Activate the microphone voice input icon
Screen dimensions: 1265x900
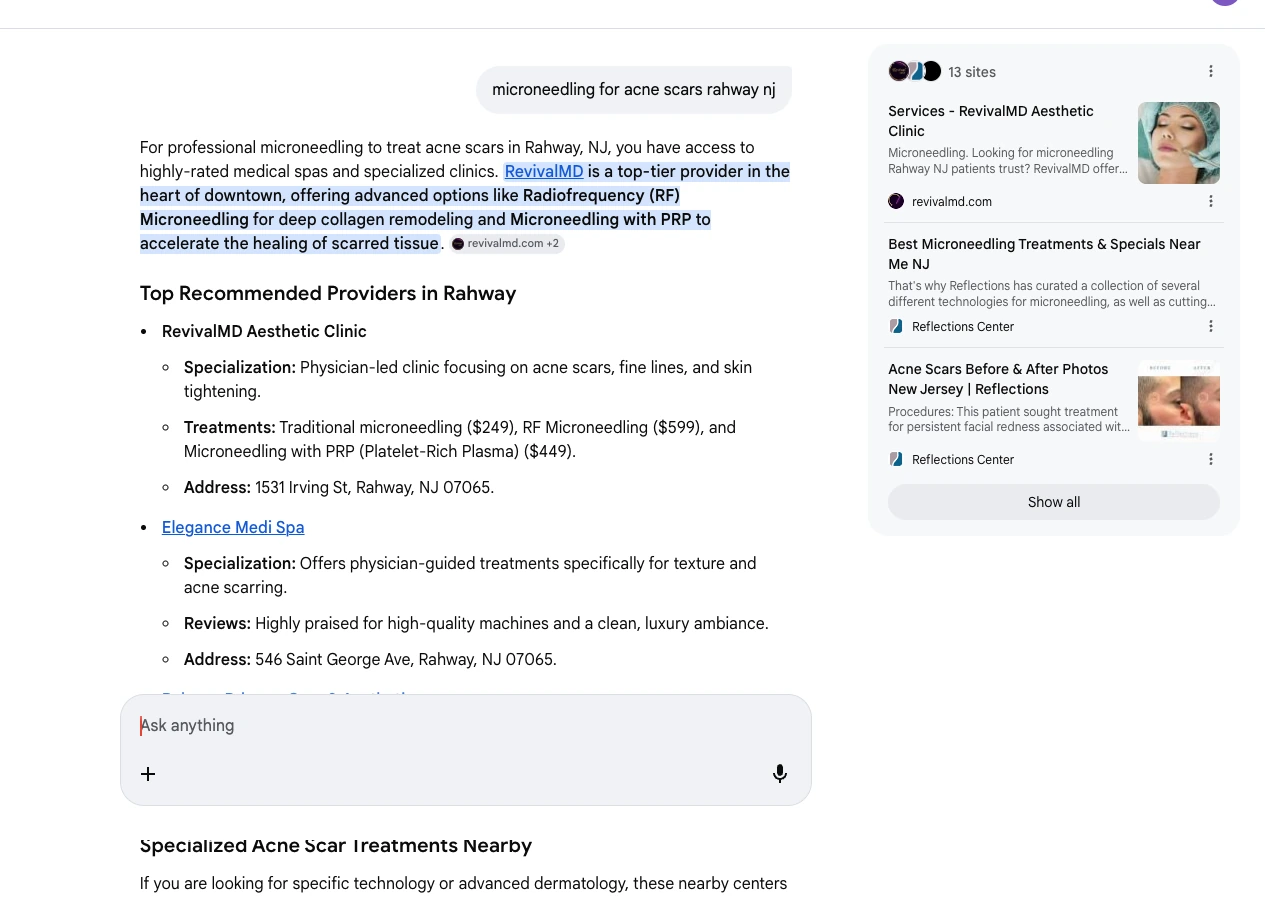pyautogui.click(x=780, y=774)
